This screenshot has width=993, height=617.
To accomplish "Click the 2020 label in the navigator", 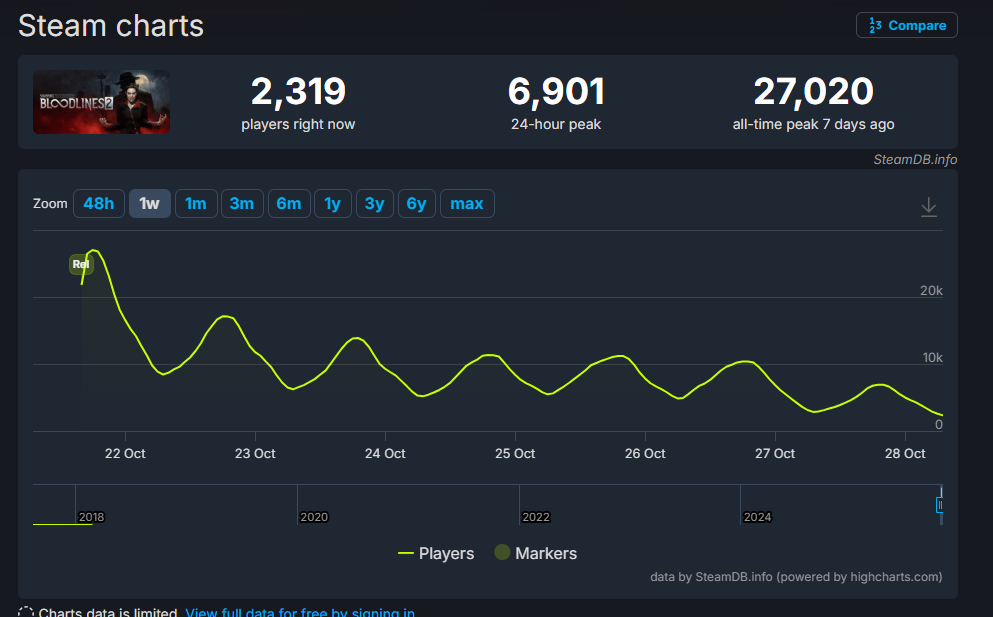I will click(x=314, y=517).
